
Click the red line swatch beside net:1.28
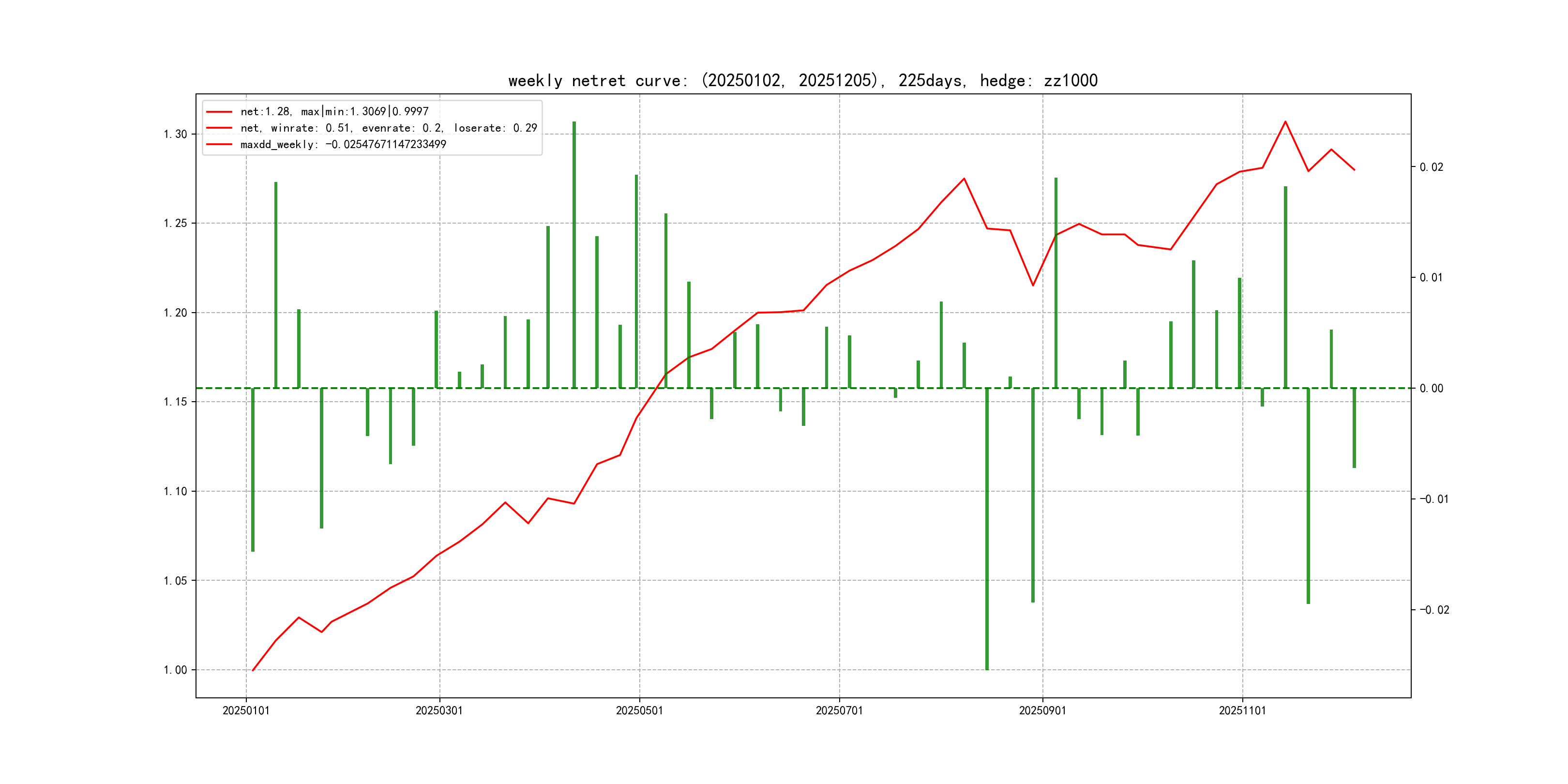(219, 111)
